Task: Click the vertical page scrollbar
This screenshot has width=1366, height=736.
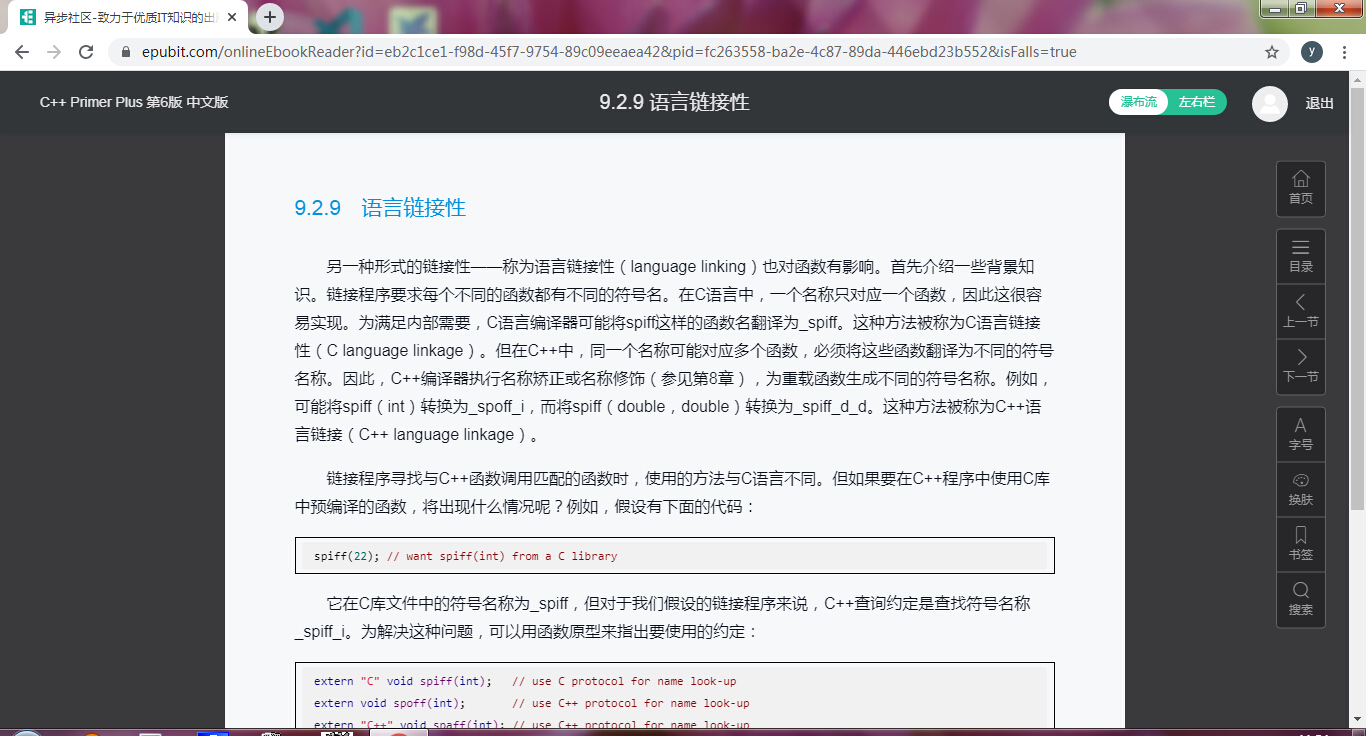Action: point(1358,300)
